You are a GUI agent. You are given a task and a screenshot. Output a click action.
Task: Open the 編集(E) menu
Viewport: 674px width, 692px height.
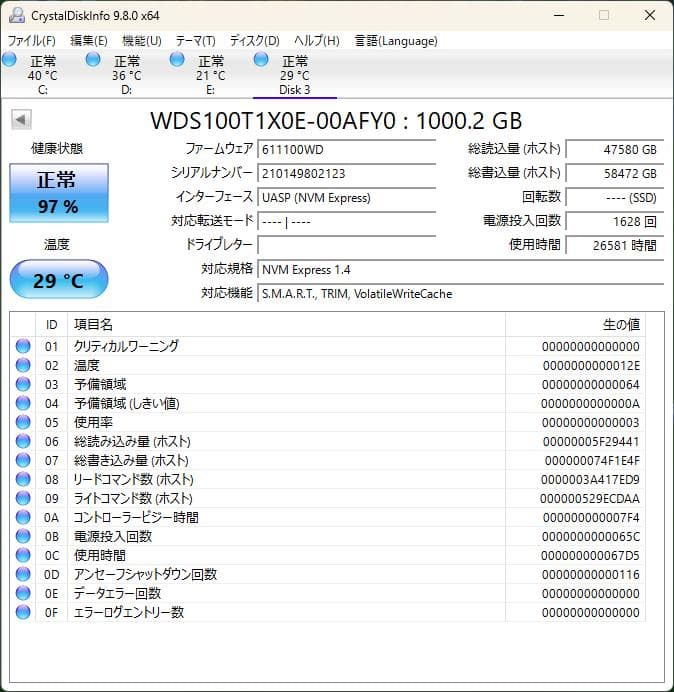click(x=89, y=41)
